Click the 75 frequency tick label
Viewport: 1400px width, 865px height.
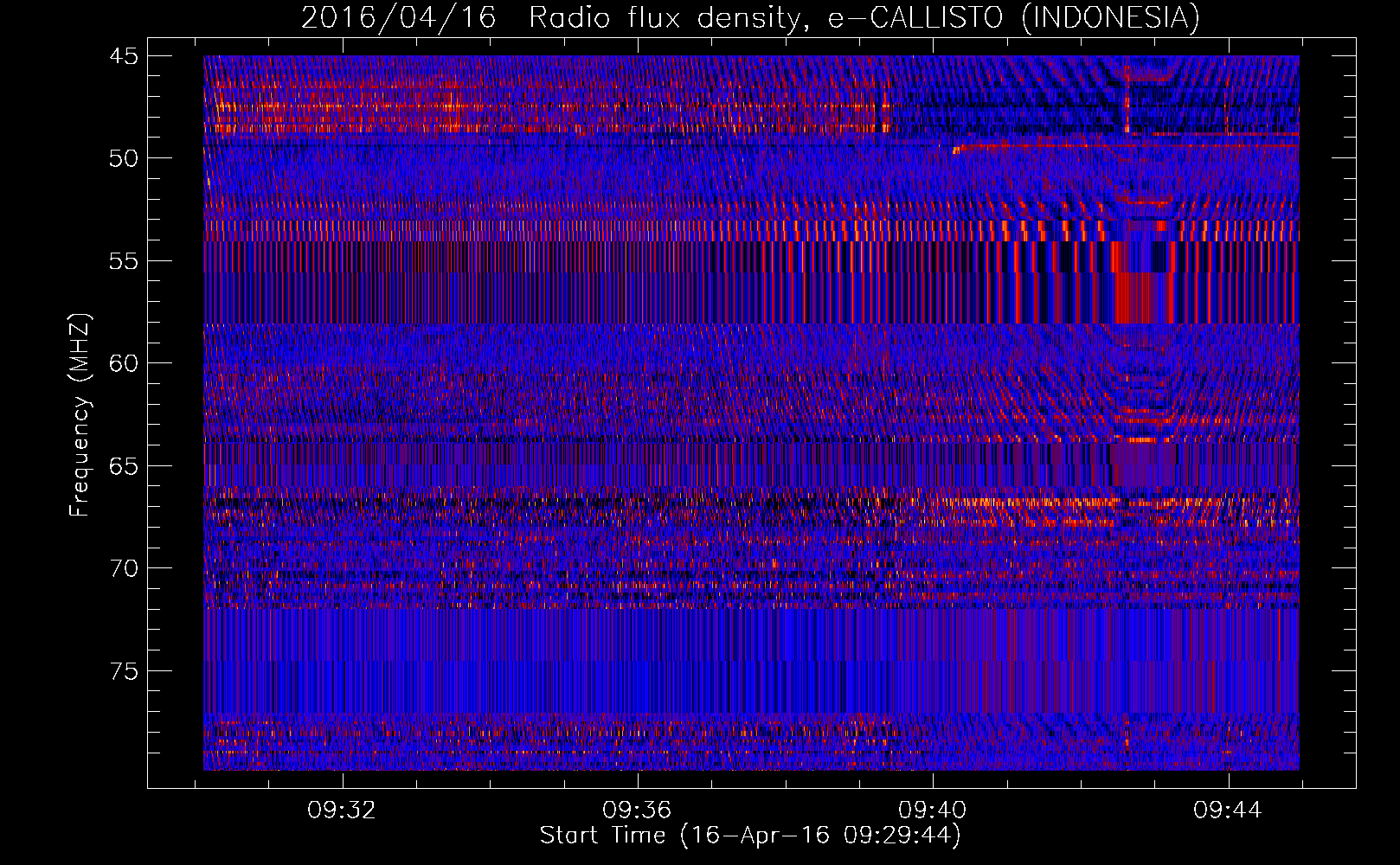coord(124,671)
